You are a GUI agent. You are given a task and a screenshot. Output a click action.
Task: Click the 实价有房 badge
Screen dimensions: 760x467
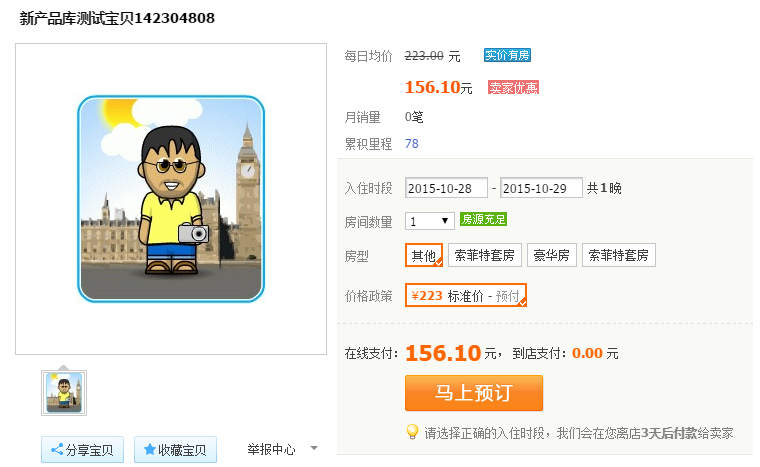507,55
